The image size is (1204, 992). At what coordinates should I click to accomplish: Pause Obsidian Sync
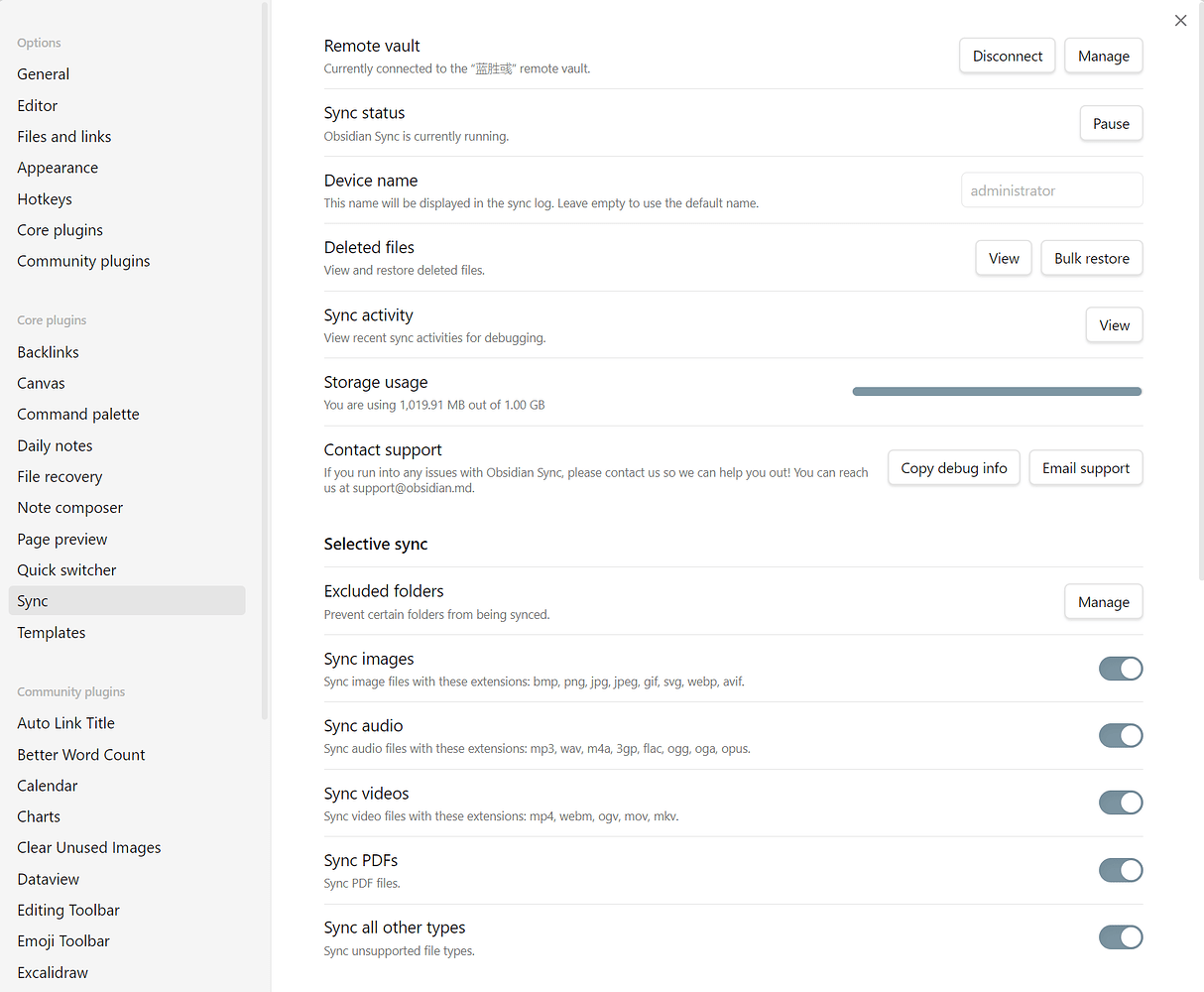tap(1111, 123)
